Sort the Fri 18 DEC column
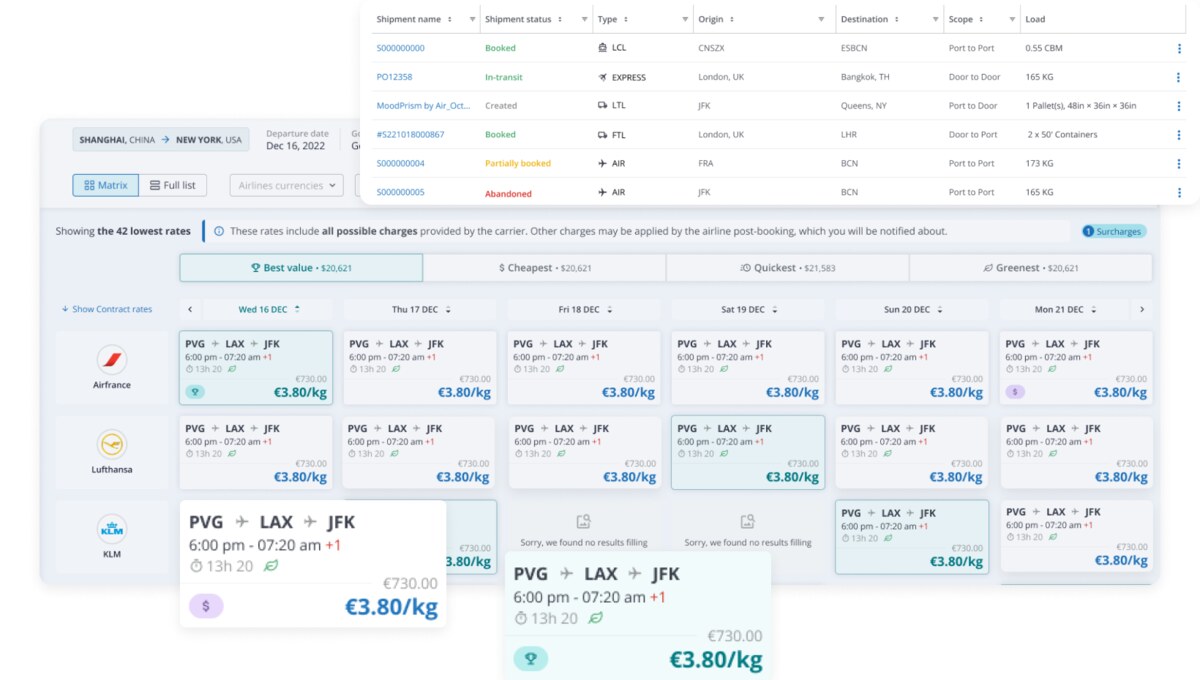The width and height of the screenshot is (1200, 680). [609, 310]
